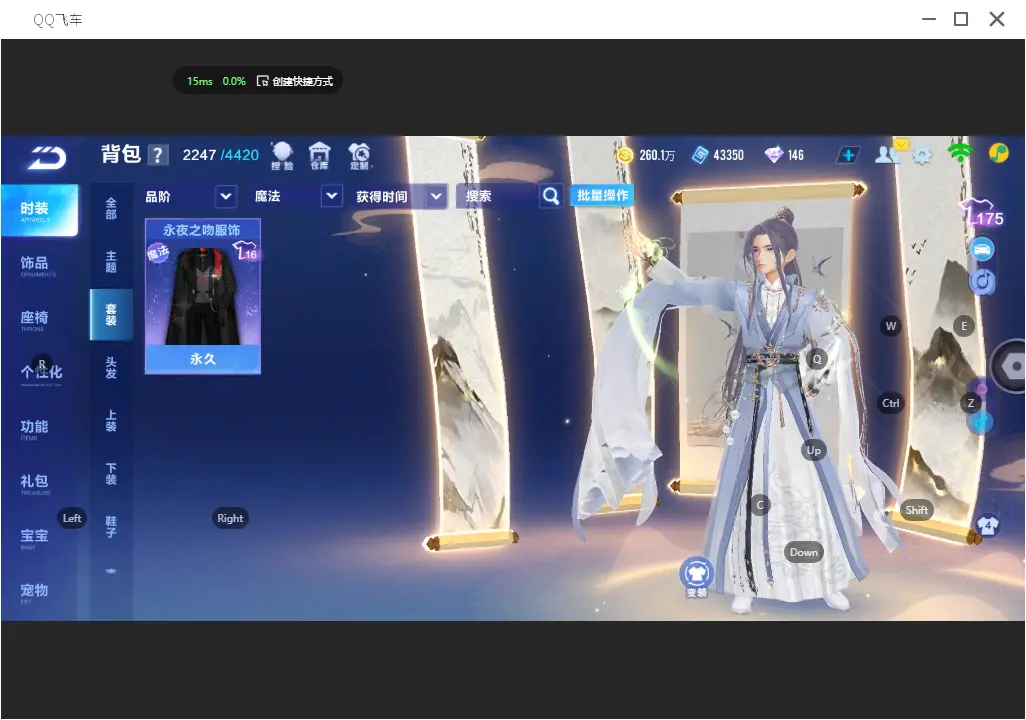
Task: Switch to the 时装 apparel tab
Action: tap(39, 210)
